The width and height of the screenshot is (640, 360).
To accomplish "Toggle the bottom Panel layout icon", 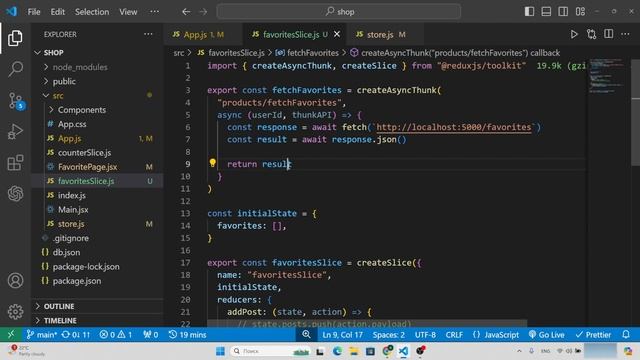I will tap(546, 11).
